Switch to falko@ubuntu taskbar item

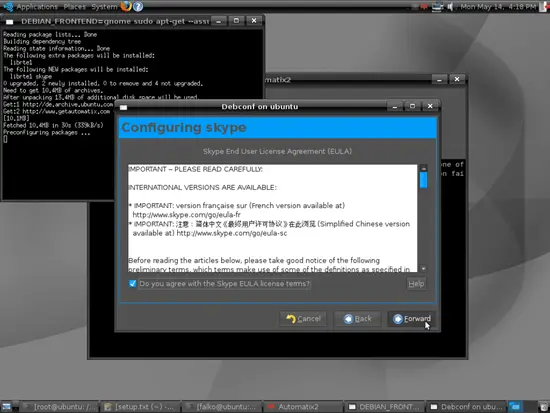click(222, 407)
